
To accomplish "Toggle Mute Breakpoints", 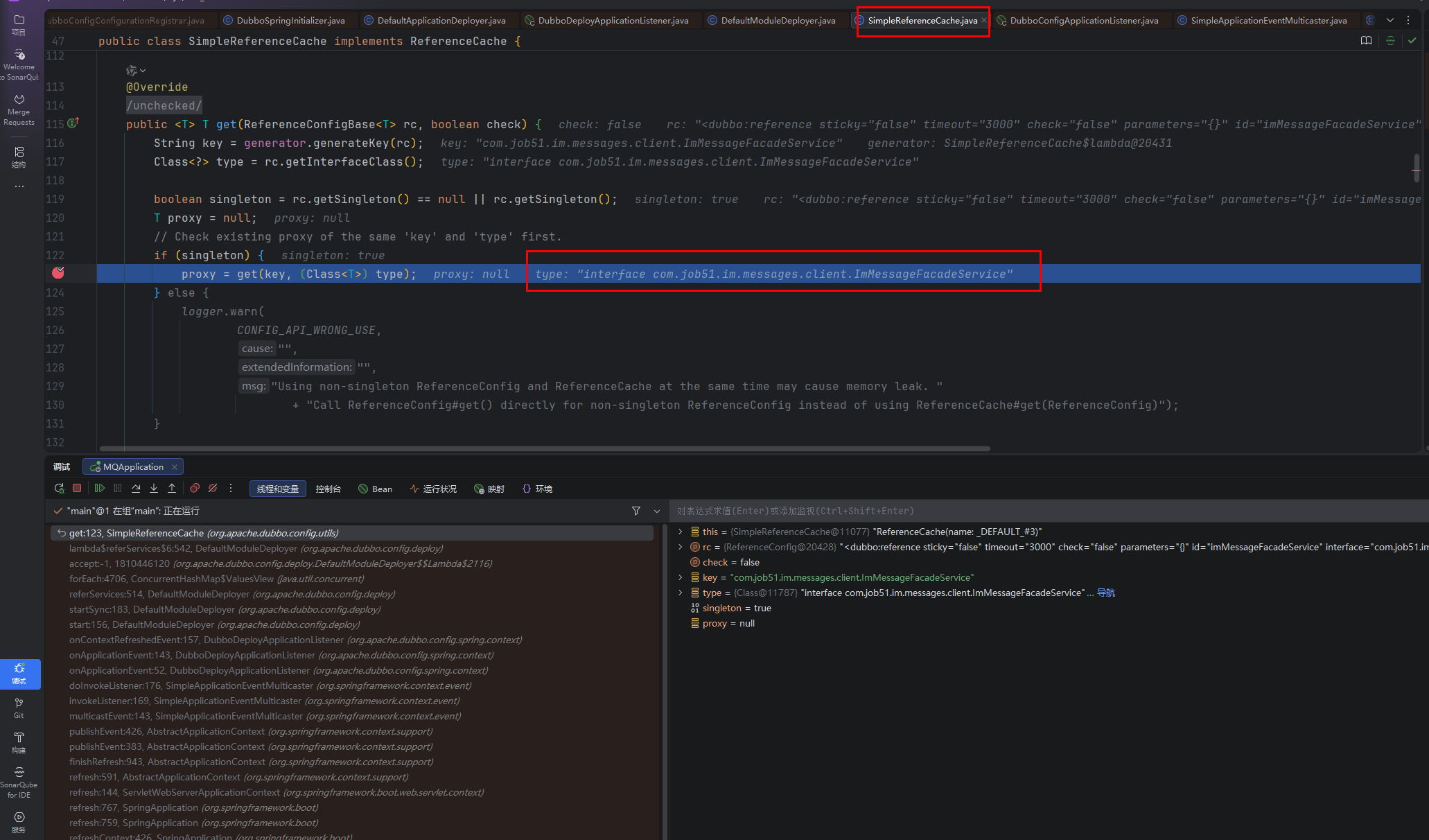I will [213, 489].
